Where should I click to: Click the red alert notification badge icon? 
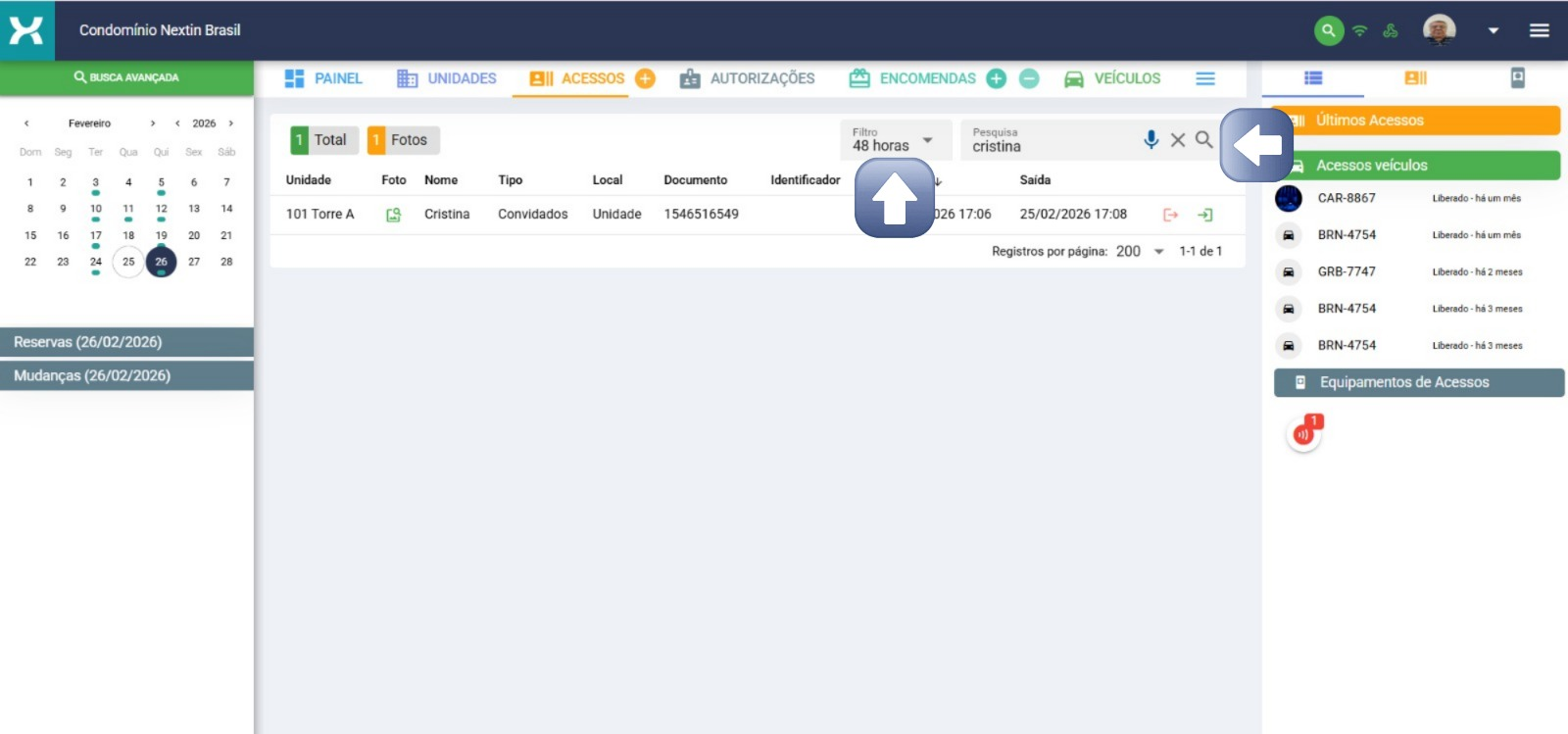1303,433
